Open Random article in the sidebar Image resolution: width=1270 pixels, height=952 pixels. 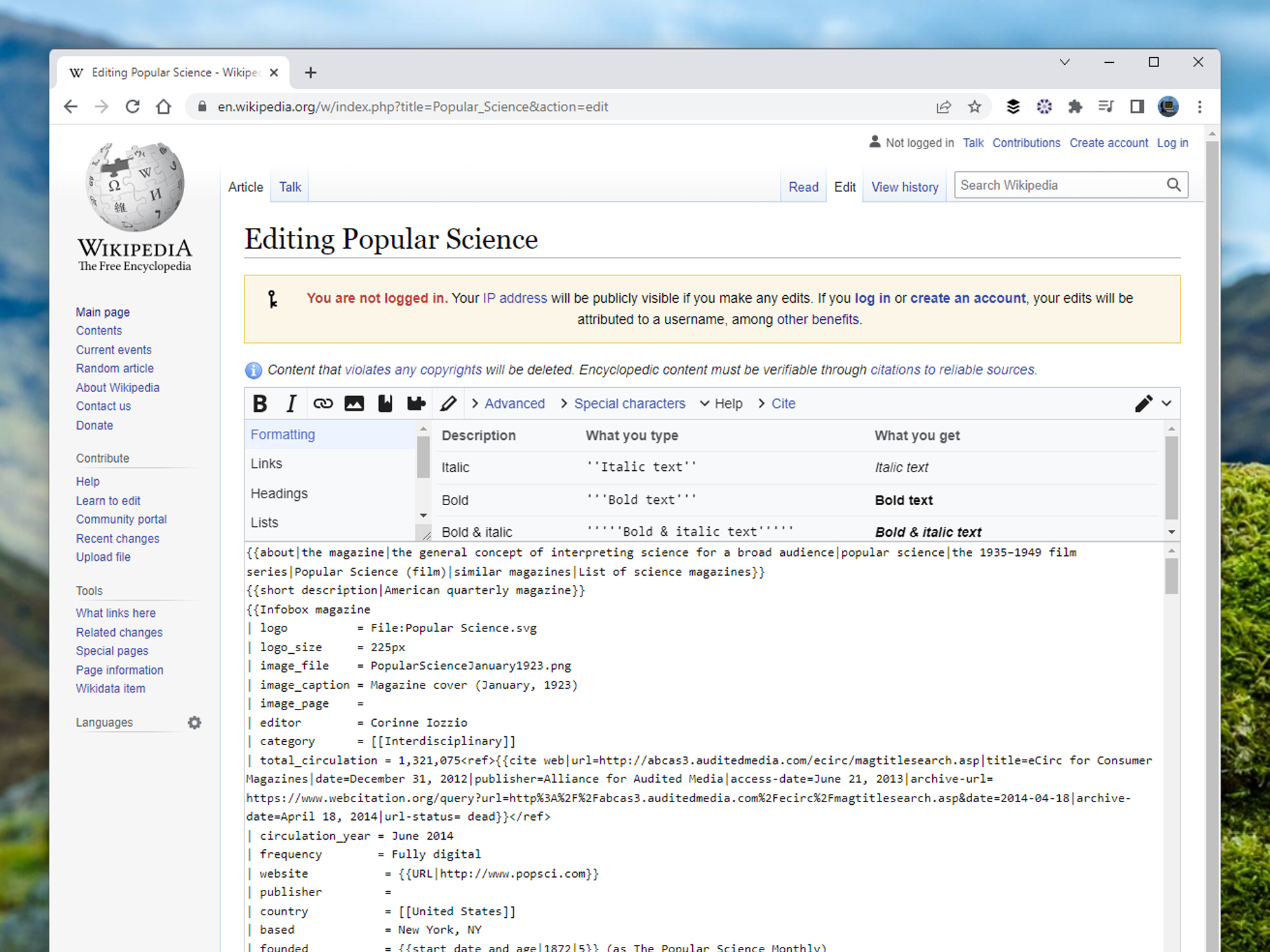pos(114,368)
